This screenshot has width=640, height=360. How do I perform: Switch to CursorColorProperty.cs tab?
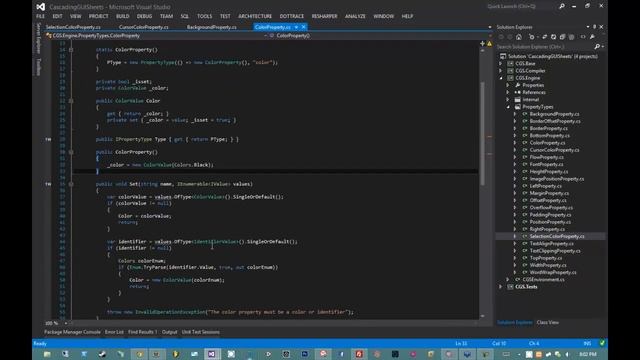pos(144,27)
